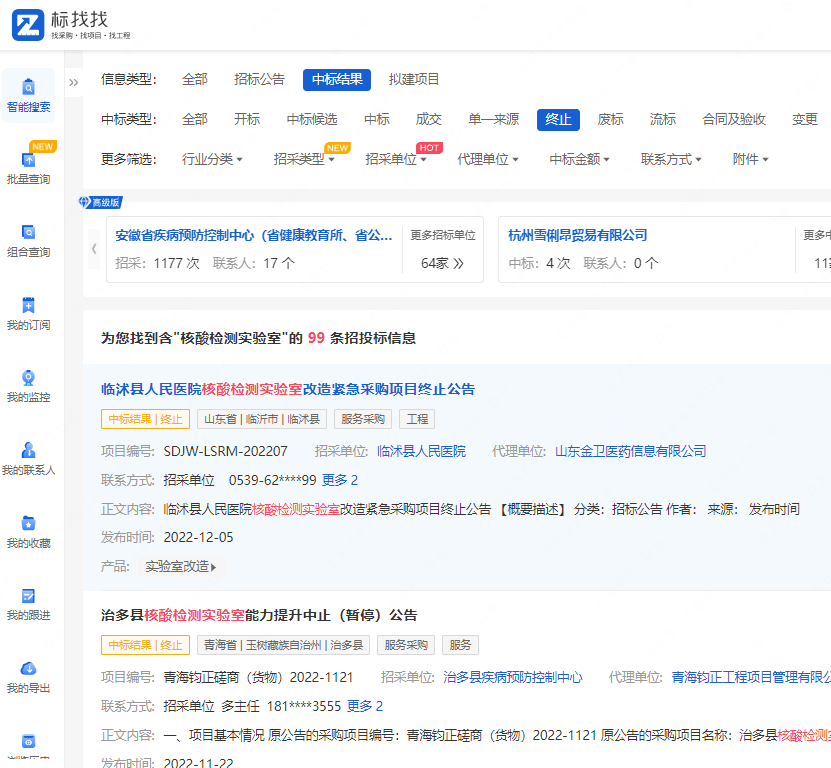Click publish date 2022-12-05
Screen dimensions: 831x768
tap(198, 537)
